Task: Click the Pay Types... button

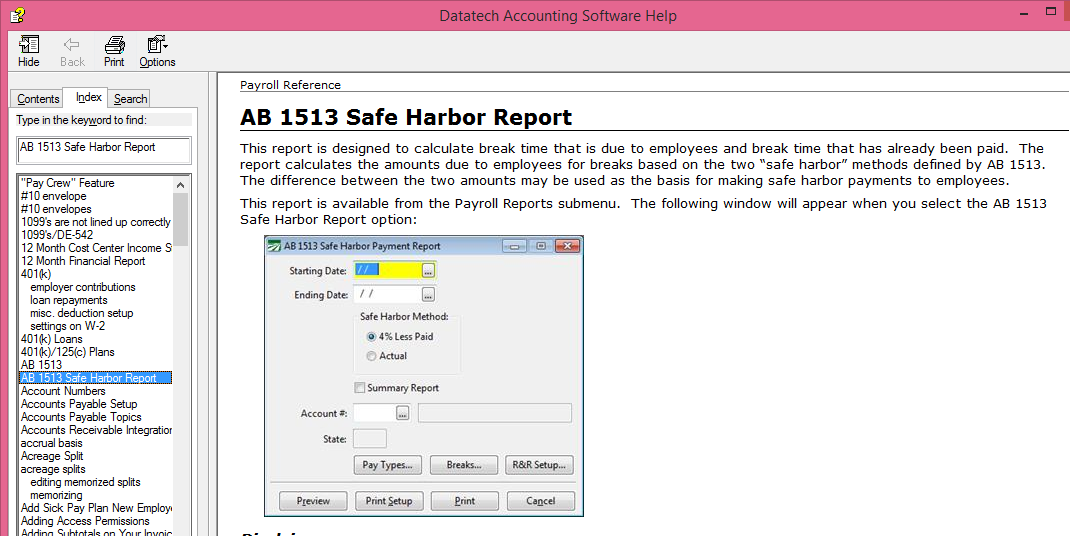Action: pos(387,465)
